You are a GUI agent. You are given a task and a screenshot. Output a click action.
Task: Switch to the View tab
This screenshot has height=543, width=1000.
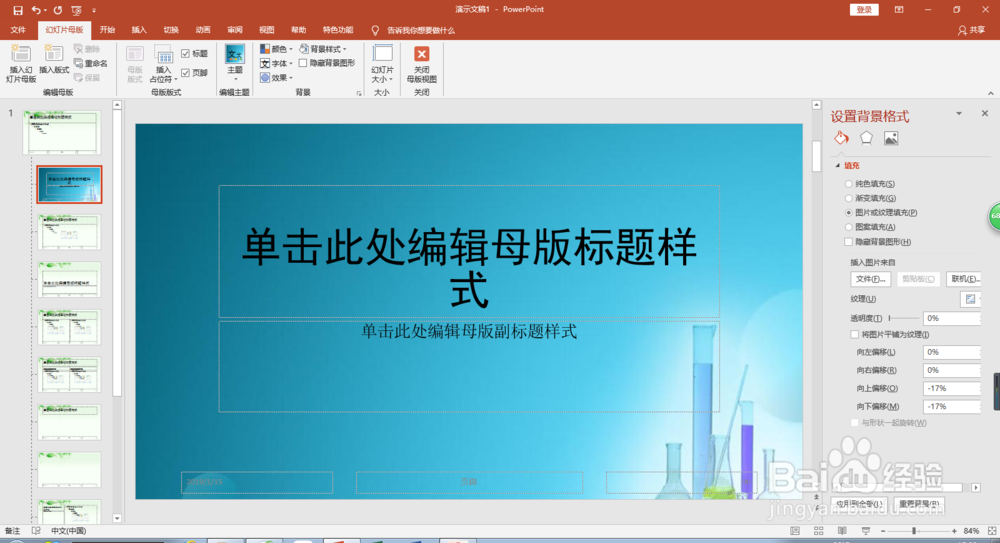pyautogui.click(x=267, y=30)
